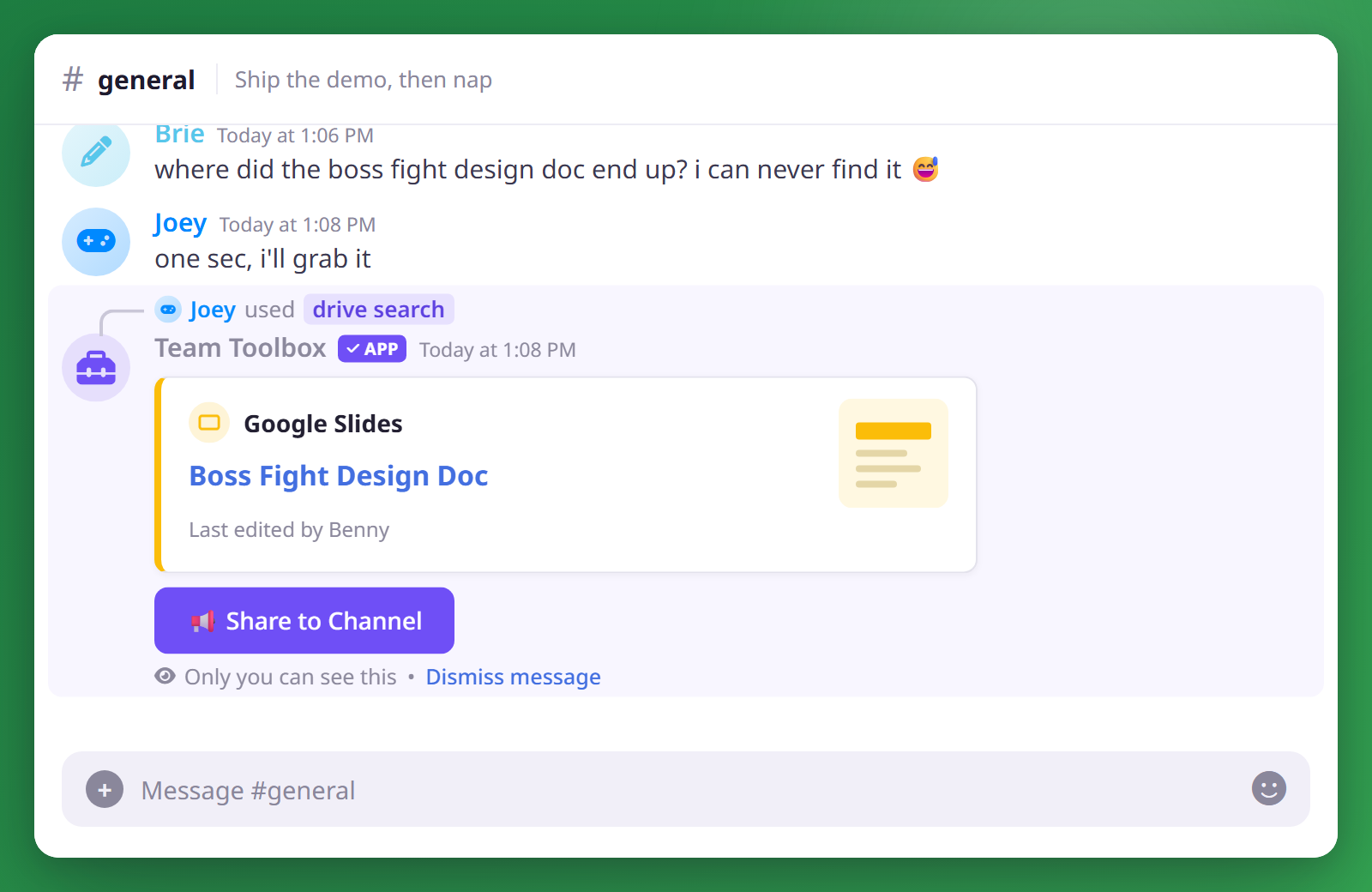Image resolution: width=1372 pixels, height=892 pixels.
Task: Click the hash icon beside general
Action: (x=73, y=80)
